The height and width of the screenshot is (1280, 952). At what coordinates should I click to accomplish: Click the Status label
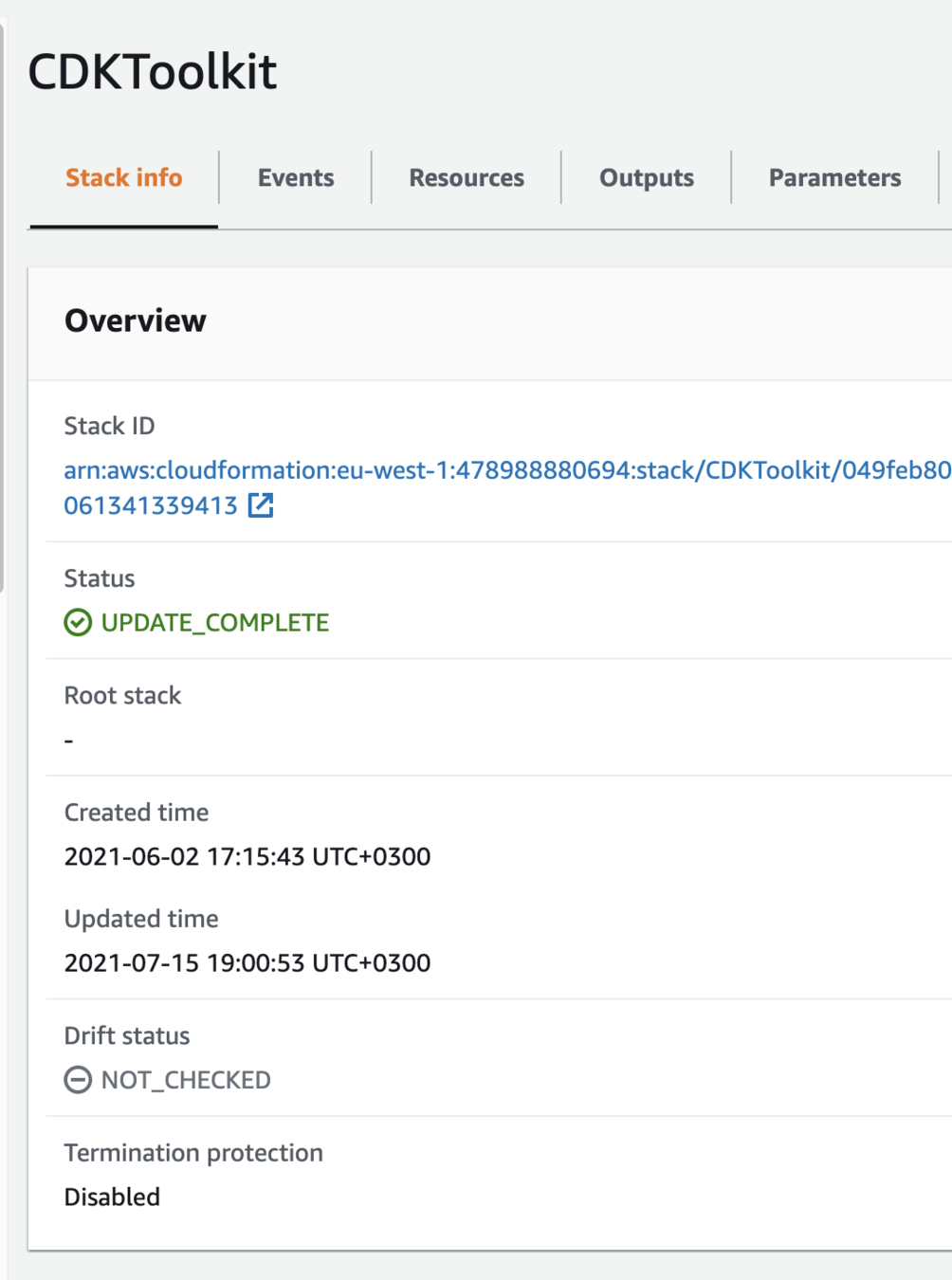pyautogui.click(x=100, y=579)
